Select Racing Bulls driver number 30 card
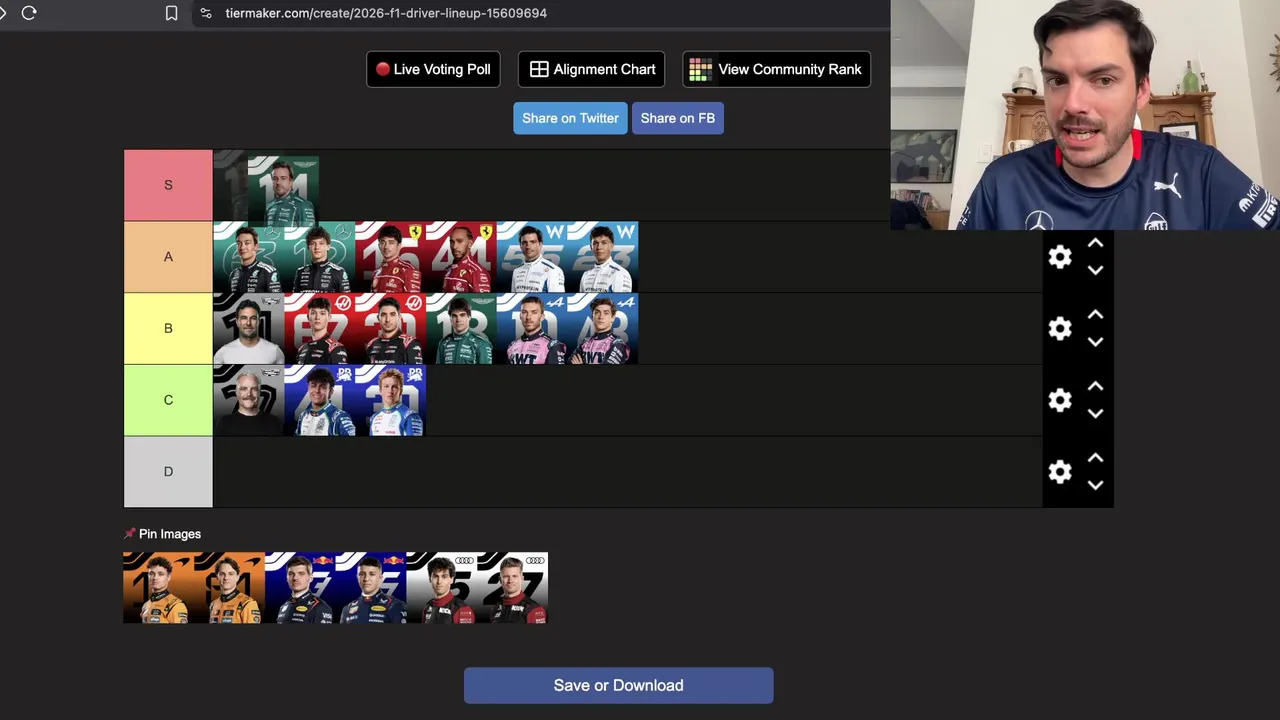This screenshot has height=720, width=1280. (390, 400)
